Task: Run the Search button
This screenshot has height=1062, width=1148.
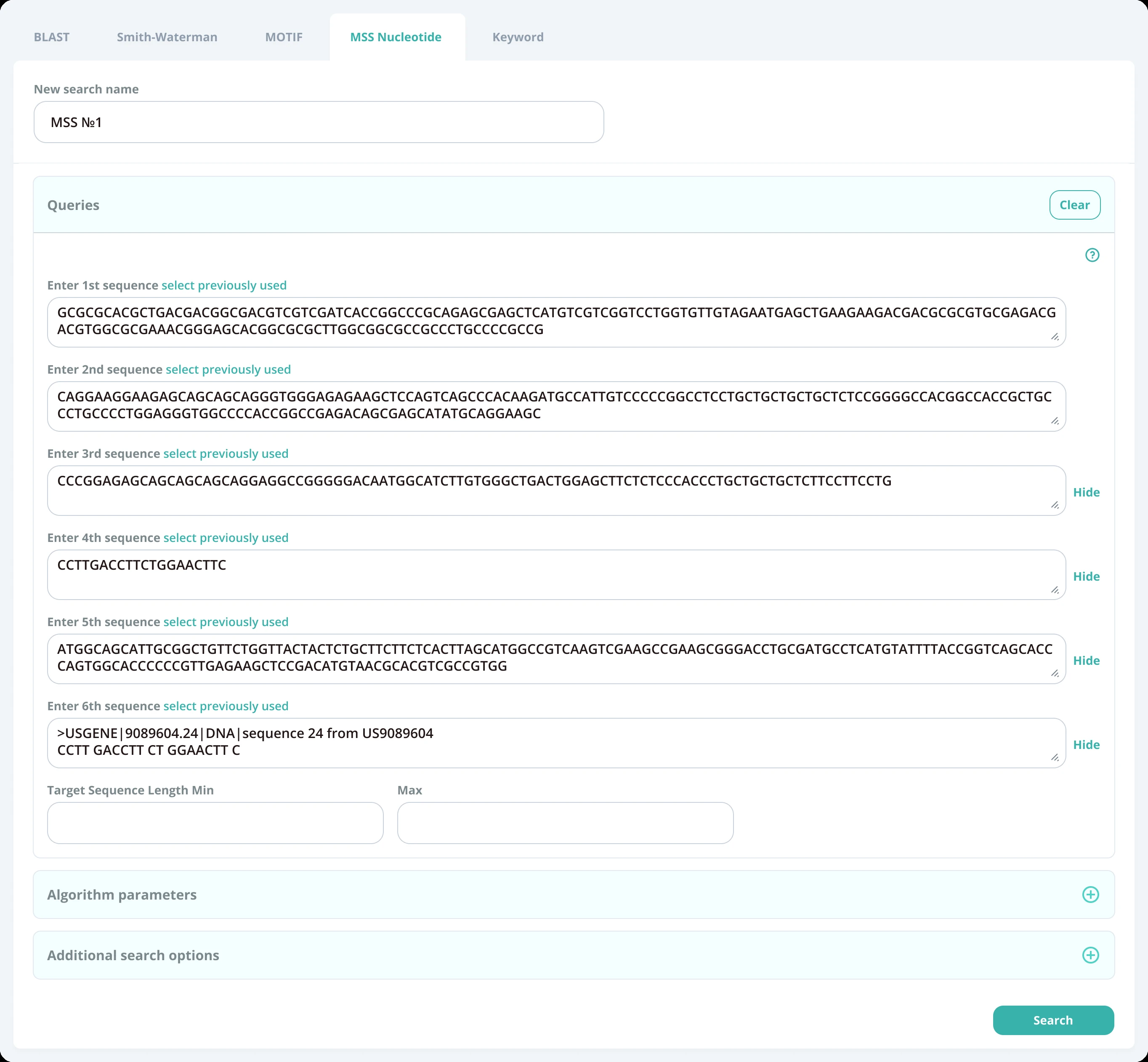Action: (1053, 1020)
